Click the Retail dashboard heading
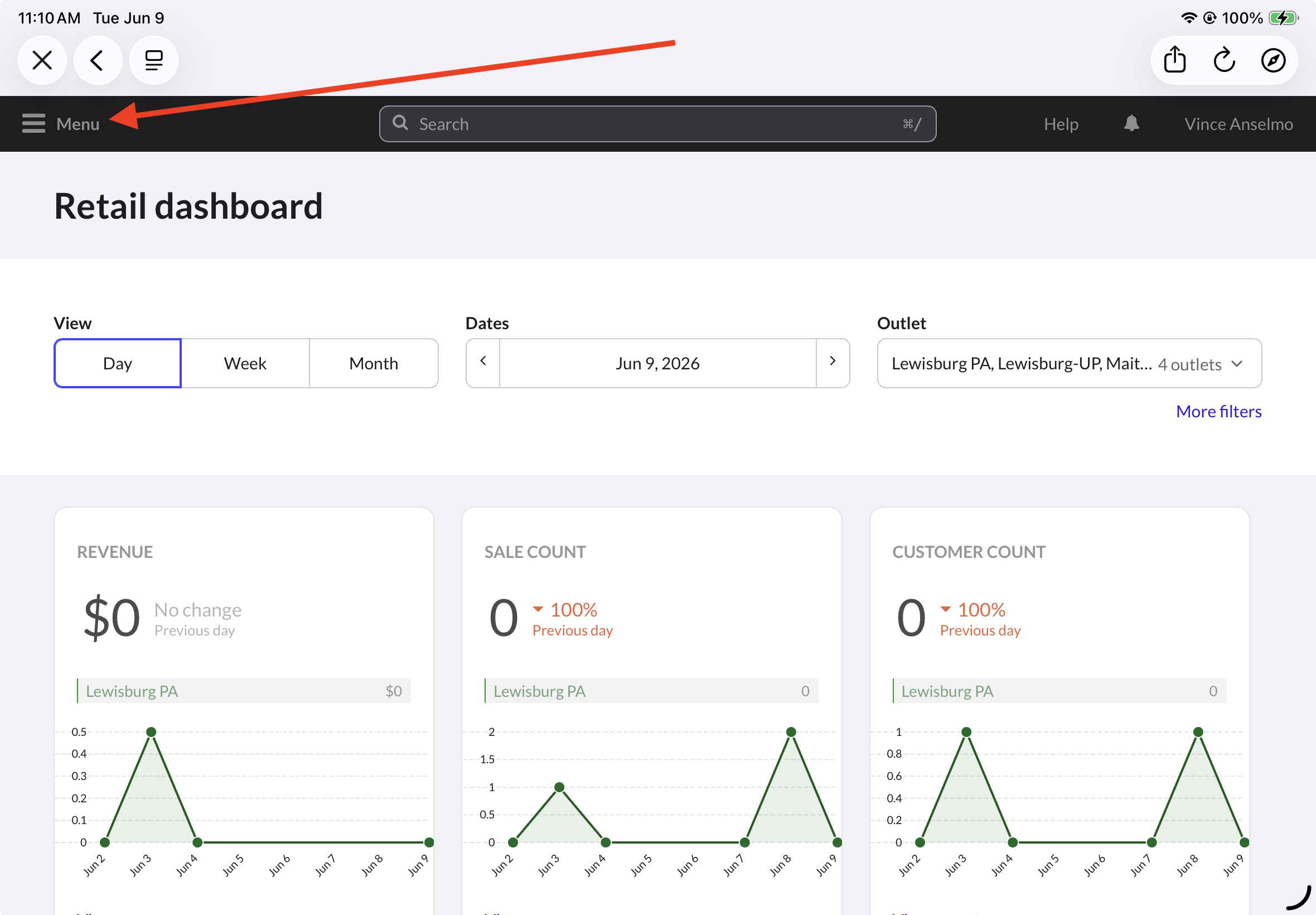 pyautogui.click(x=188, y=206)
